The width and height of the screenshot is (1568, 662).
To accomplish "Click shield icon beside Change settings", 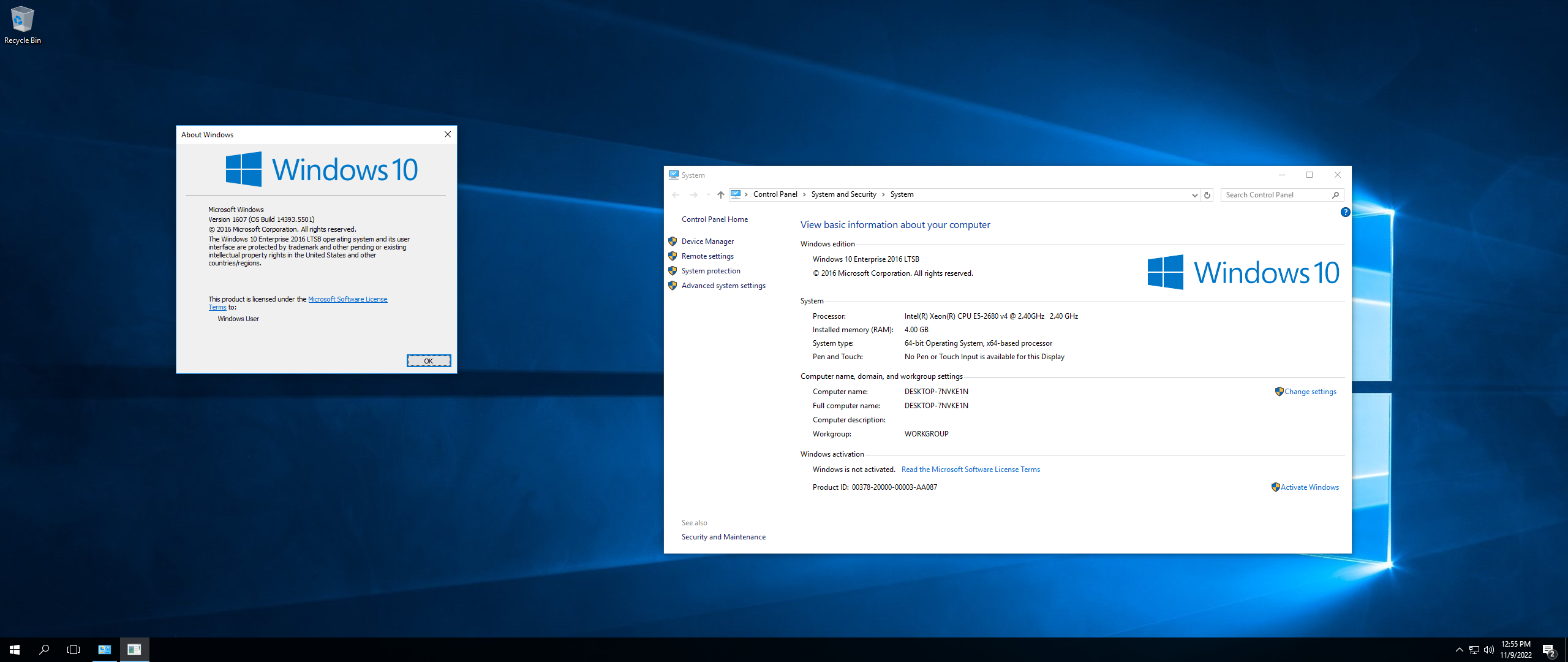I will tap(1279, 392).
